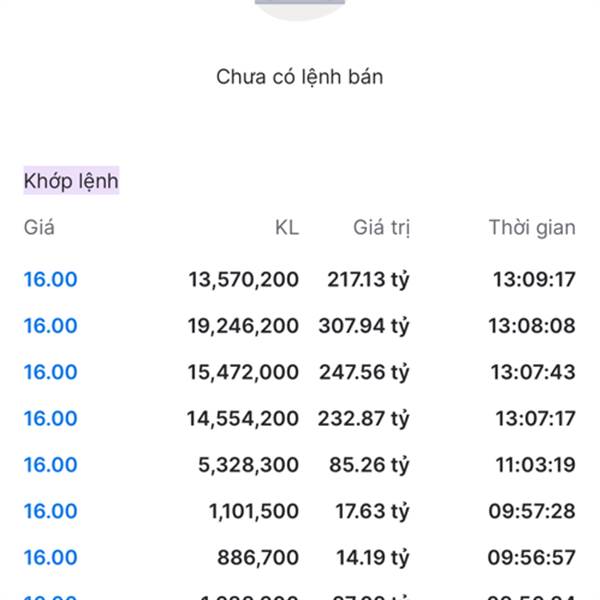Click the 13,570,200 volume value

tap(244, 279)
